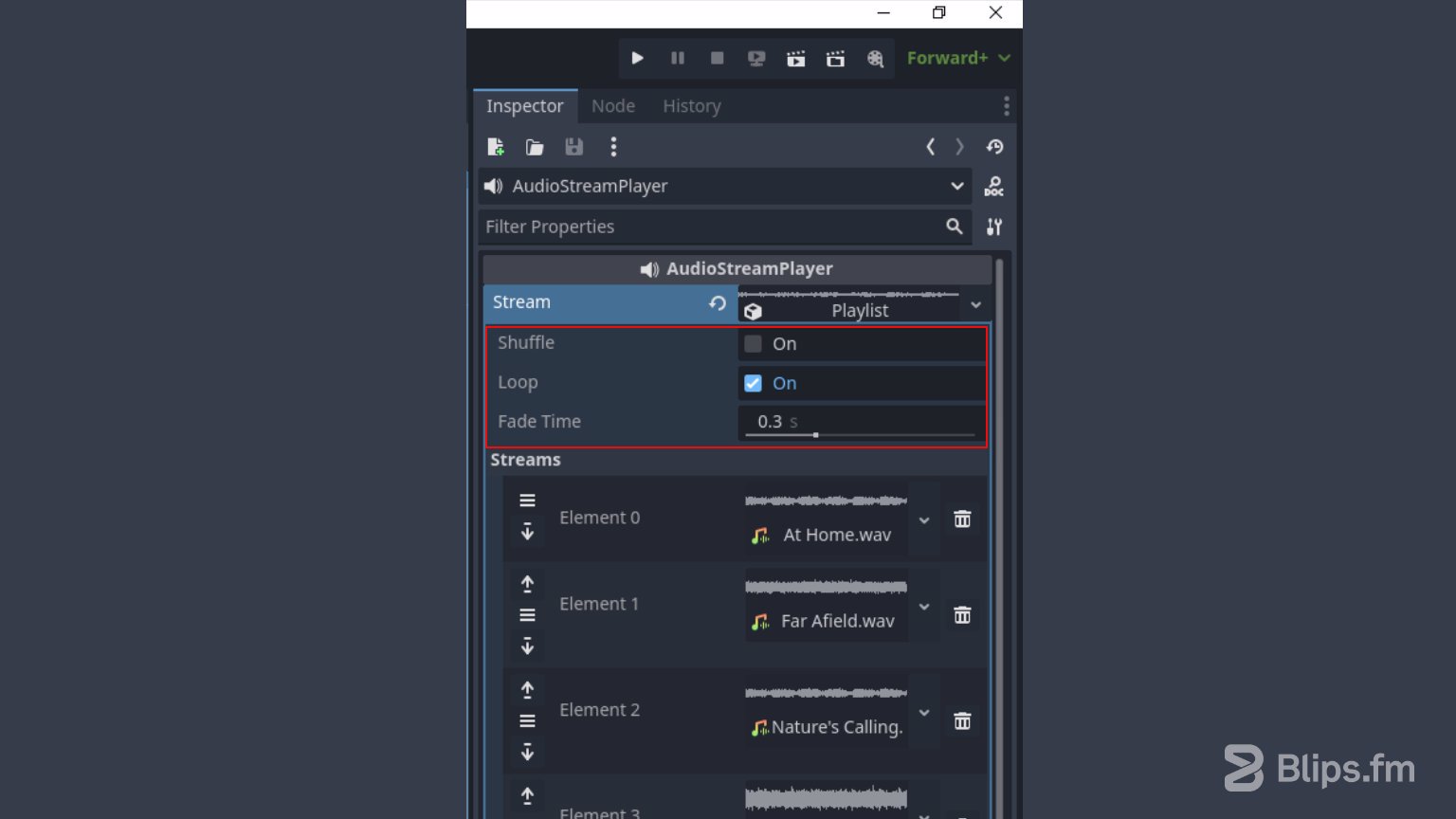1456x819 pixels.
Task: Run a specific scene
Action: click(x=835, y=59)
